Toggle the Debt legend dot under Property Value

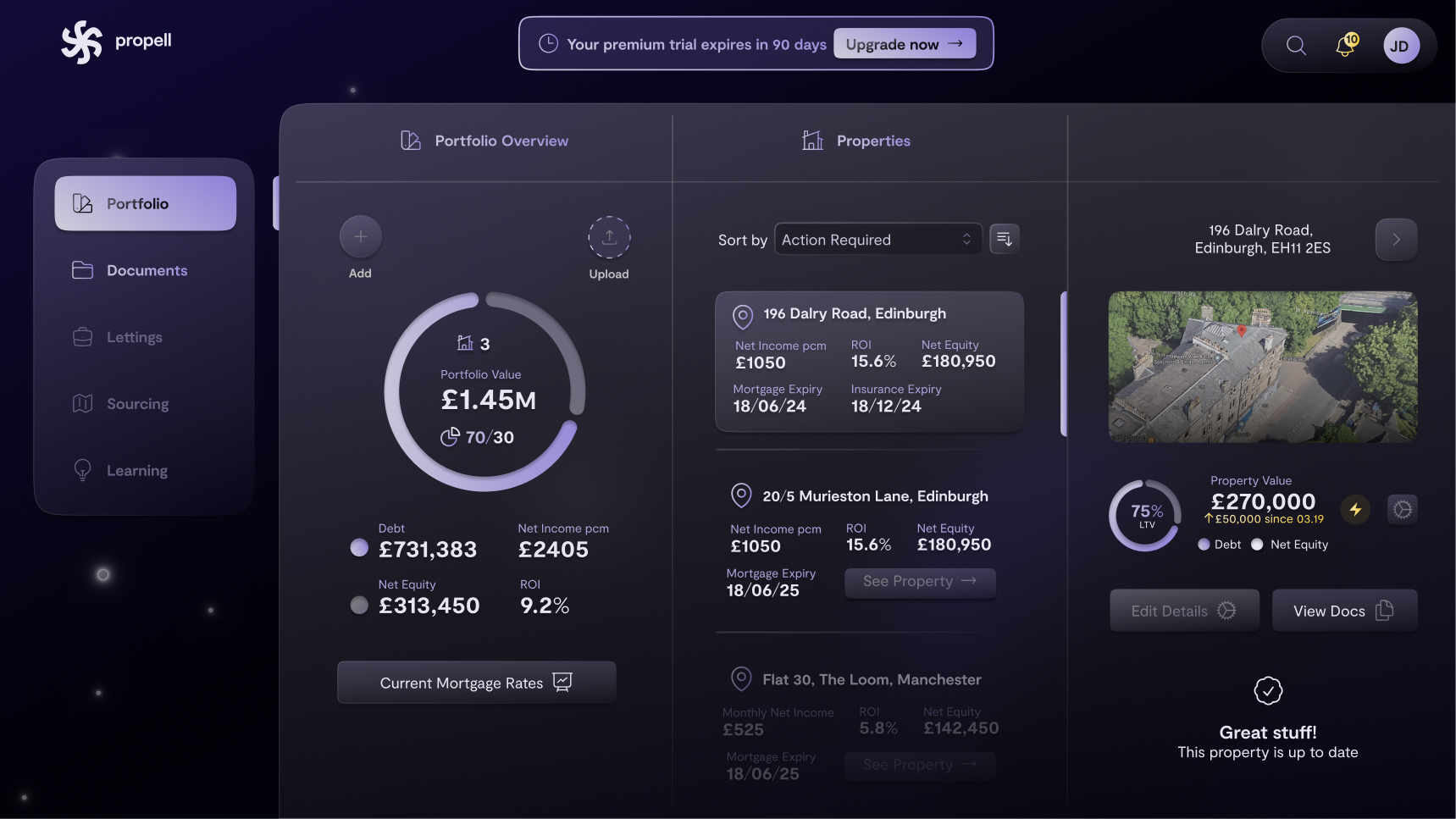pos(1204,545)
